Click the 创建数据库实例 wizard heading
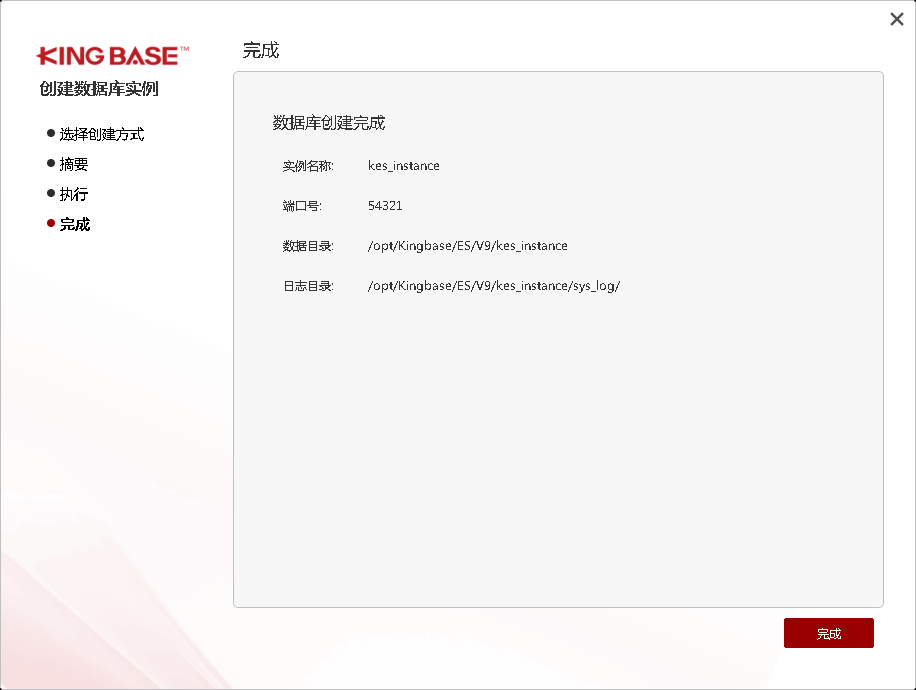The image size is (916, 690). pyautogui.click(x=100, y=89)
